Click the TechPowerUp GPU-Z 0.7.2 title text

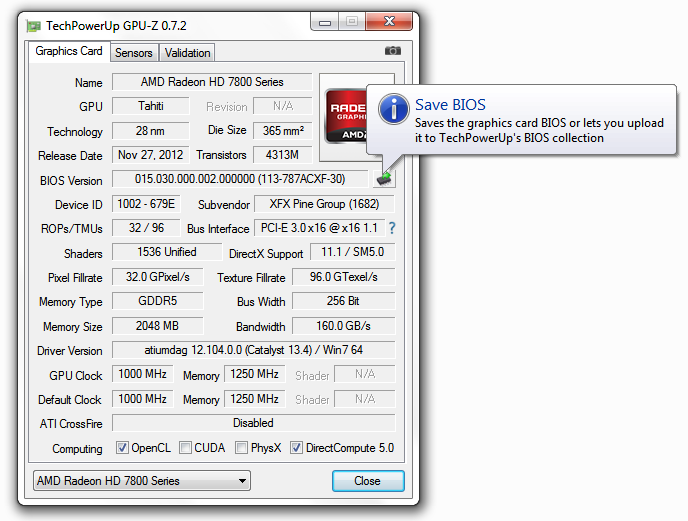tap(116, 26)
